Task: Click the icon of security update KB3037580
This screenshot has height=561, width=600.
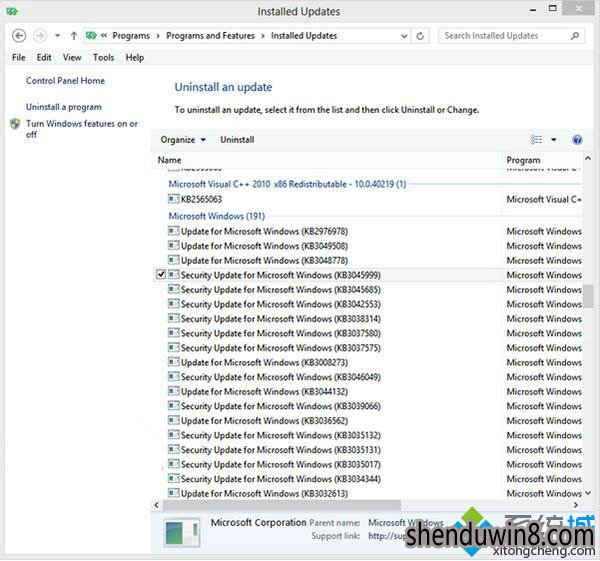Action: (x=174, y=333)
